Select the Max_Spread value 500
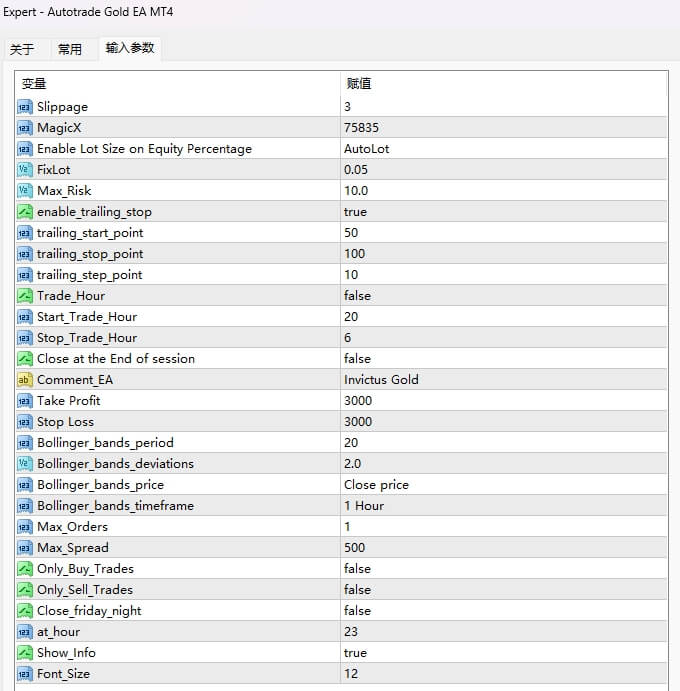 (x=355, y=548)
